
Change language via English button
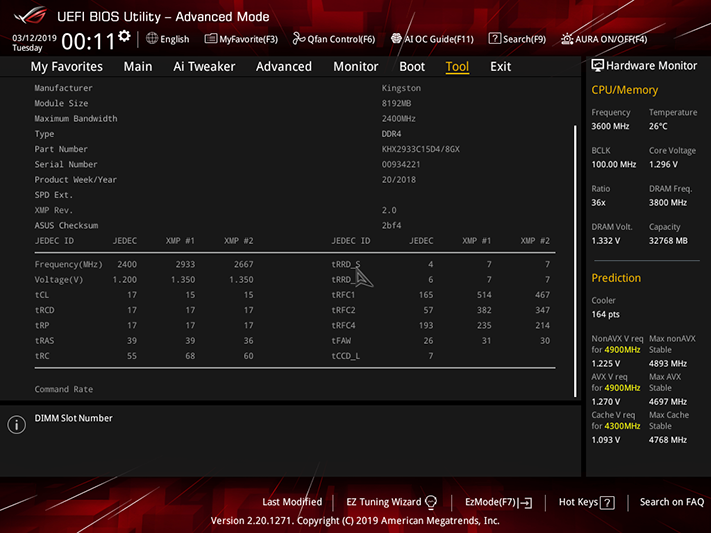click(x=168, y=39)
